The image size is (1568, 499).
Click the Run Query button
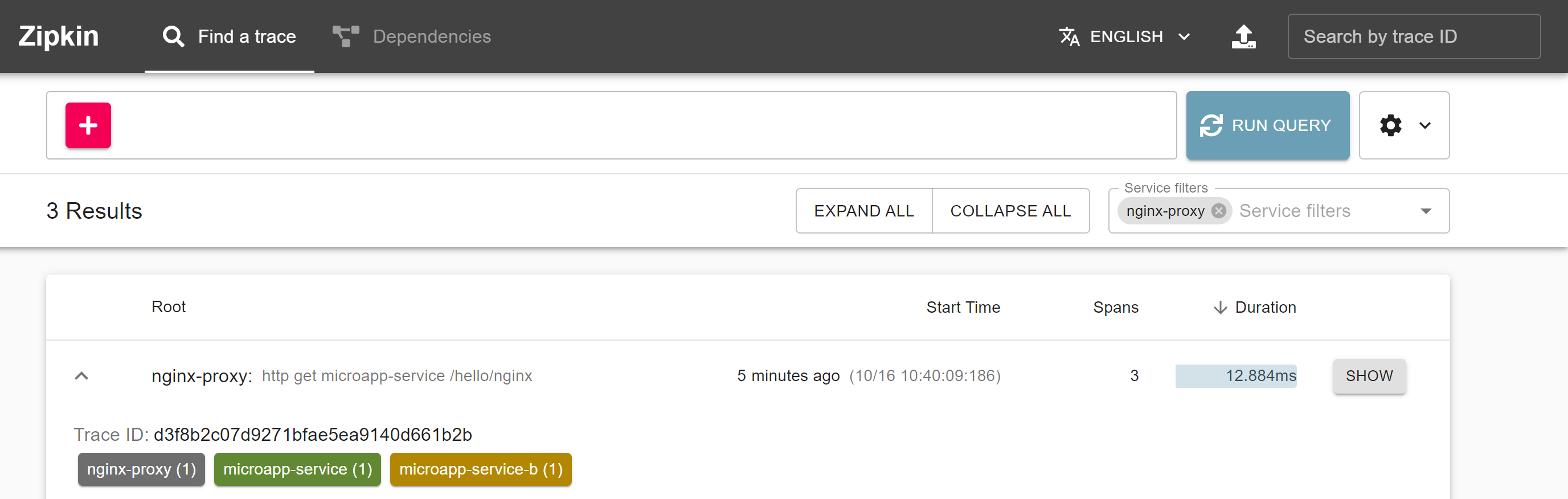pyautogui.click(x=1267, y=125)
